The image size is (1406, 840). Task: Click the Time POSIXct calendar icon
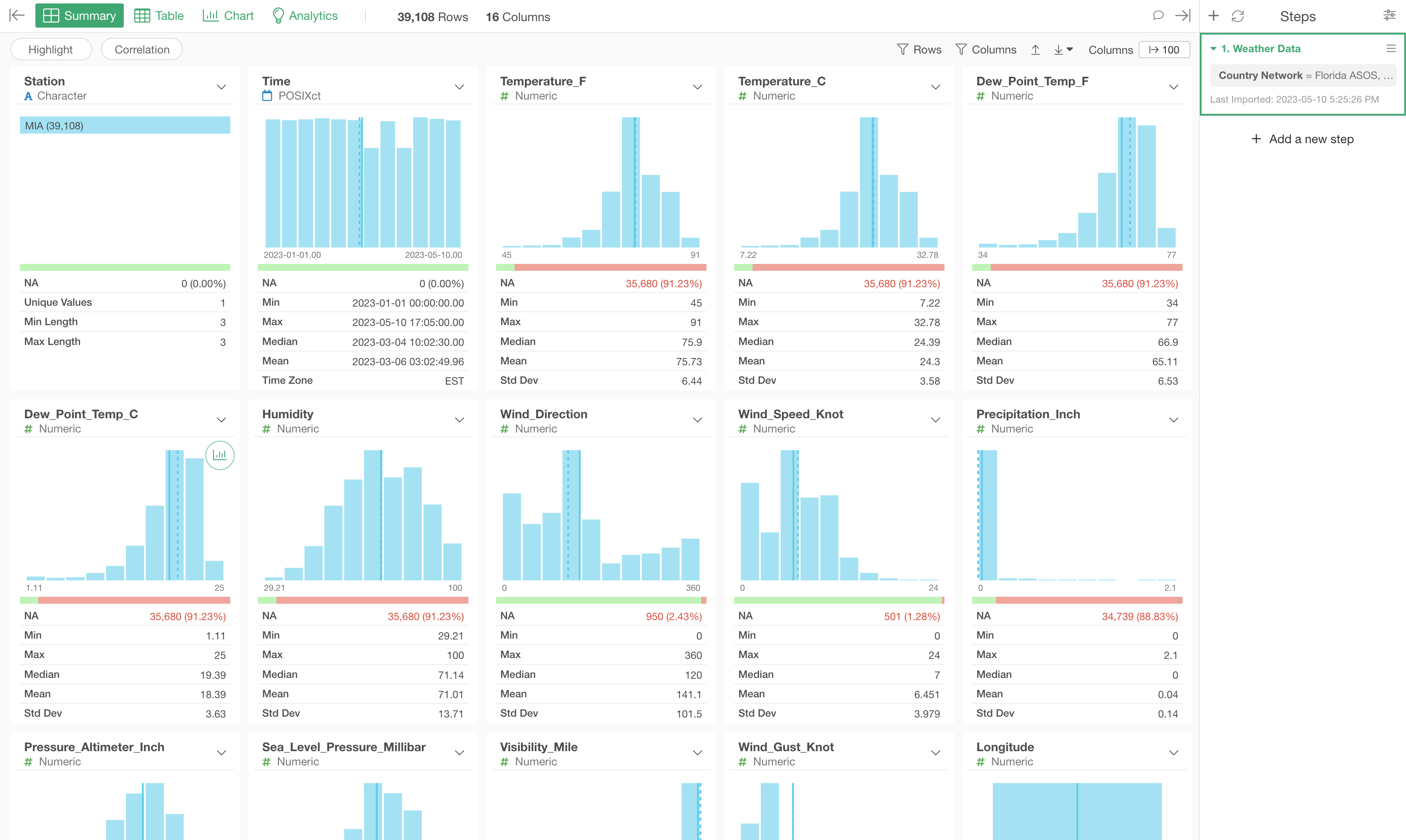[x=267, y=96]
